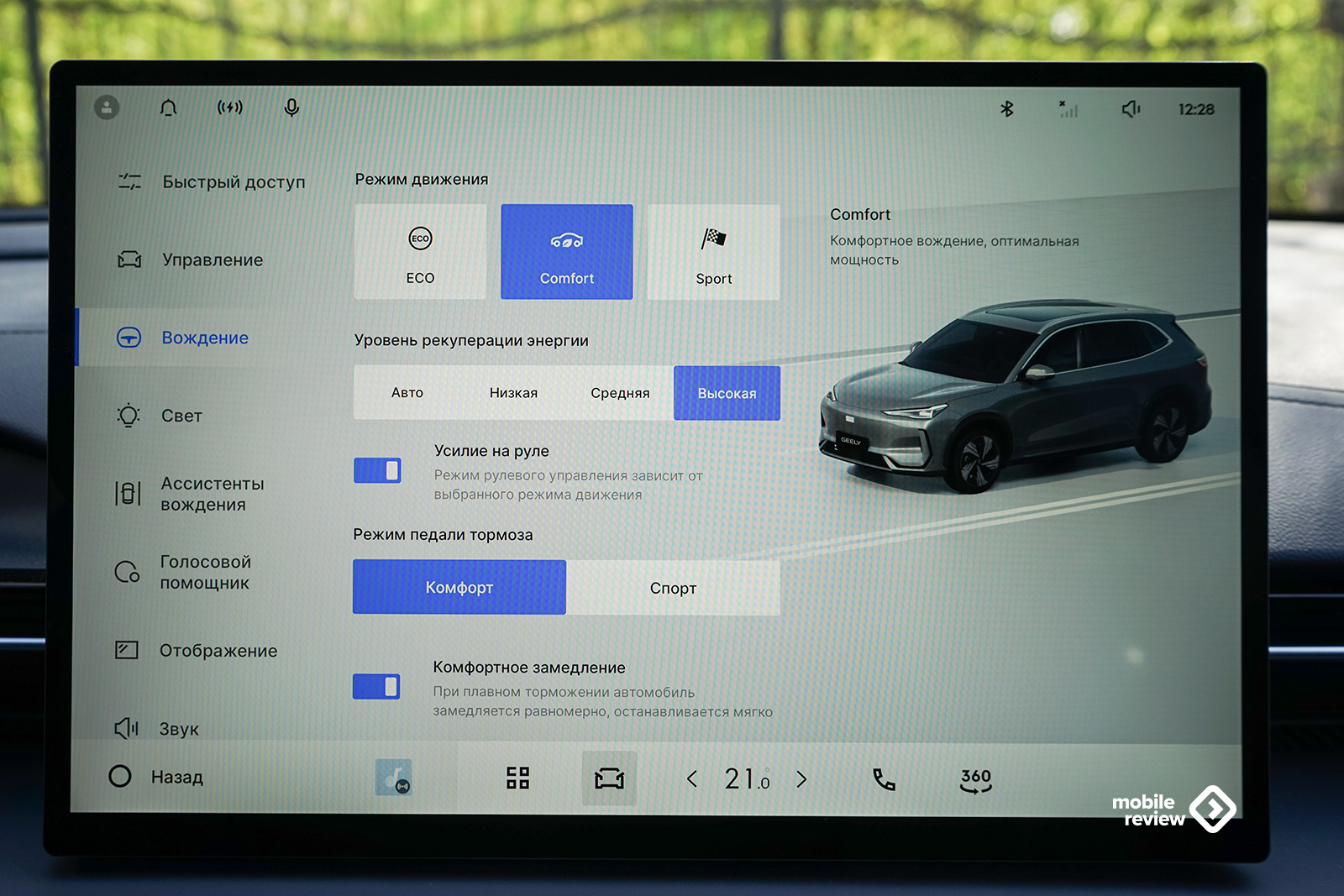Toggle Усилие на руле switch
The height and width of the screenshot is (896, 1344).
point(377,470)
